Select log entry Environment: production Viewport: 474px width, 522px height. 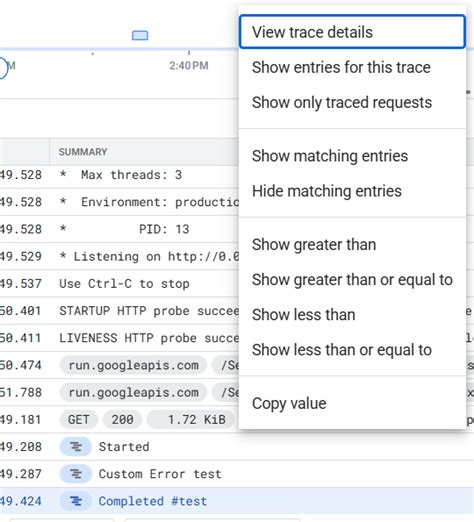(149, 202)
